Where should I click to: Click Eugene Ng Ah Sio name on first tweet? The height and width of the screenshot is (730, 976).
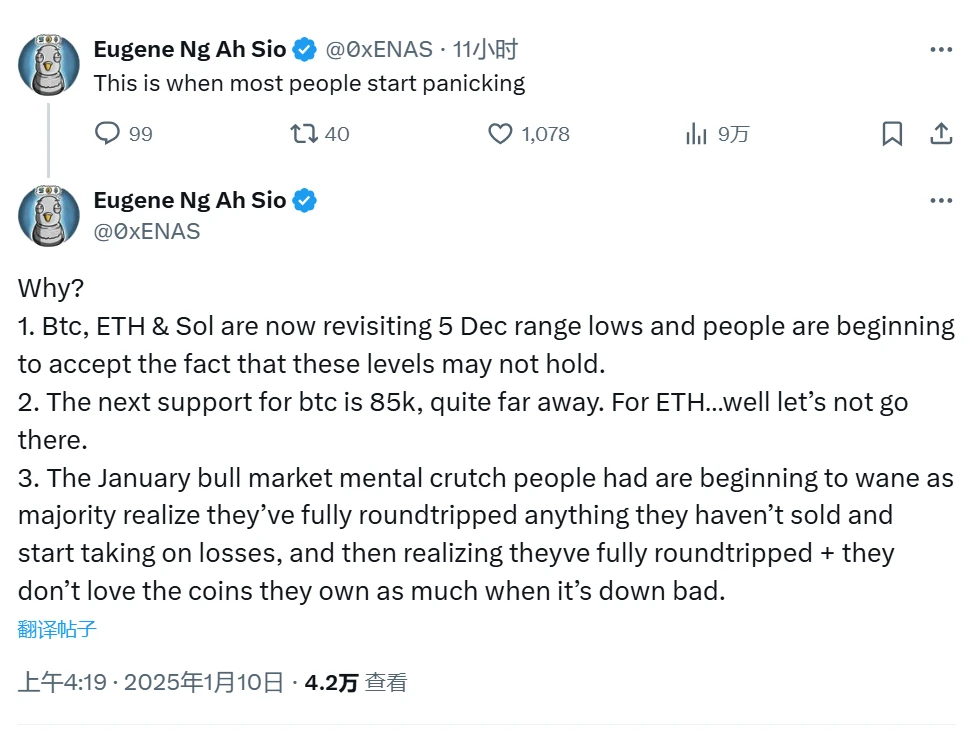(x=190, y=49)
